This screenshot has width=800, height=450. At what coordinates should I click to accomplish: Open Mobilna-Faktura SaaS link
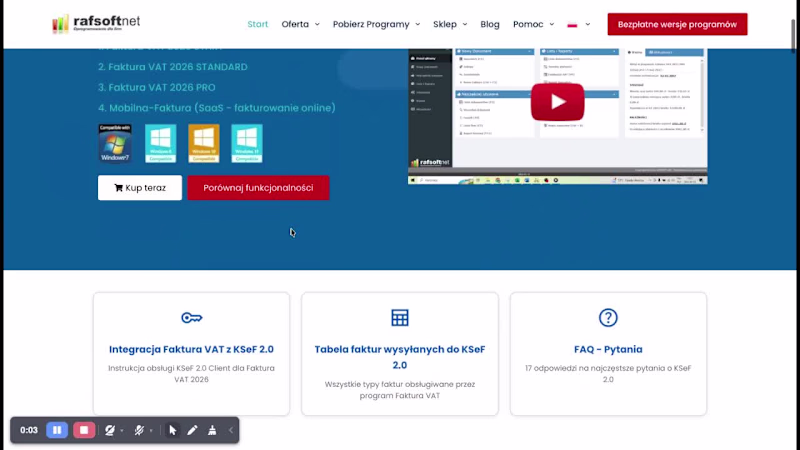217,108
